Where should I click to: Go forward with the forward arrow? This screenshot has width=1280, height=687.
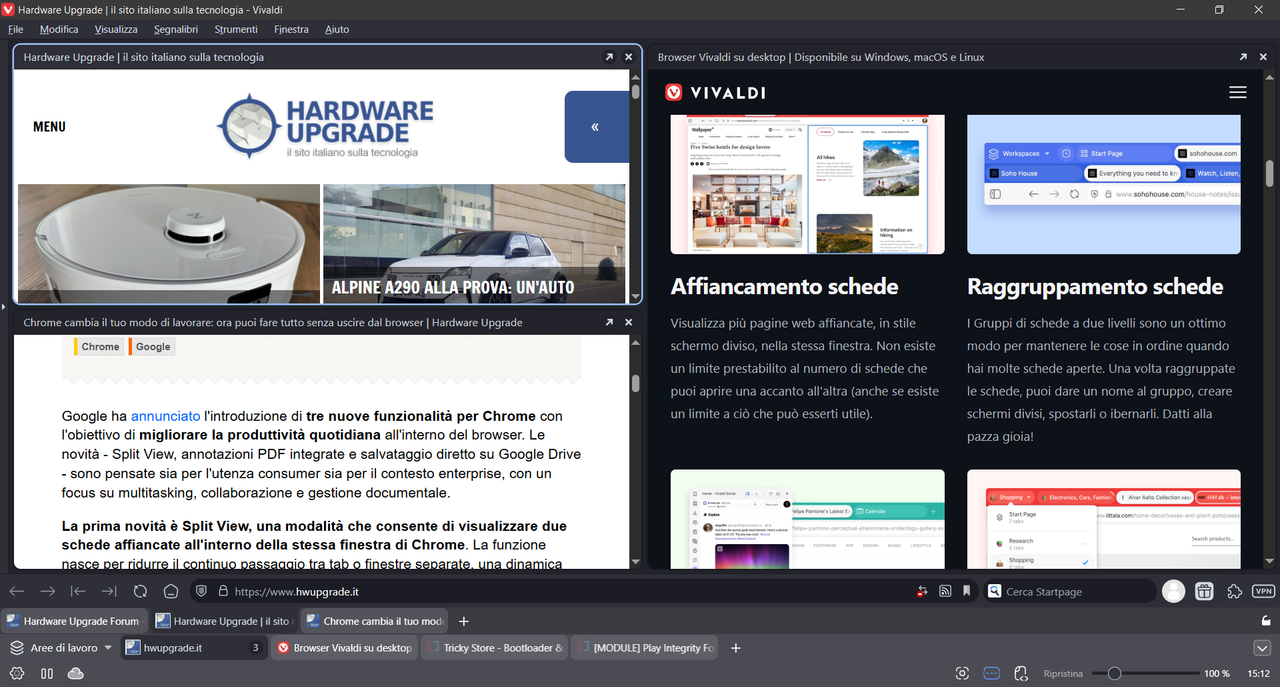click(48, 591)
